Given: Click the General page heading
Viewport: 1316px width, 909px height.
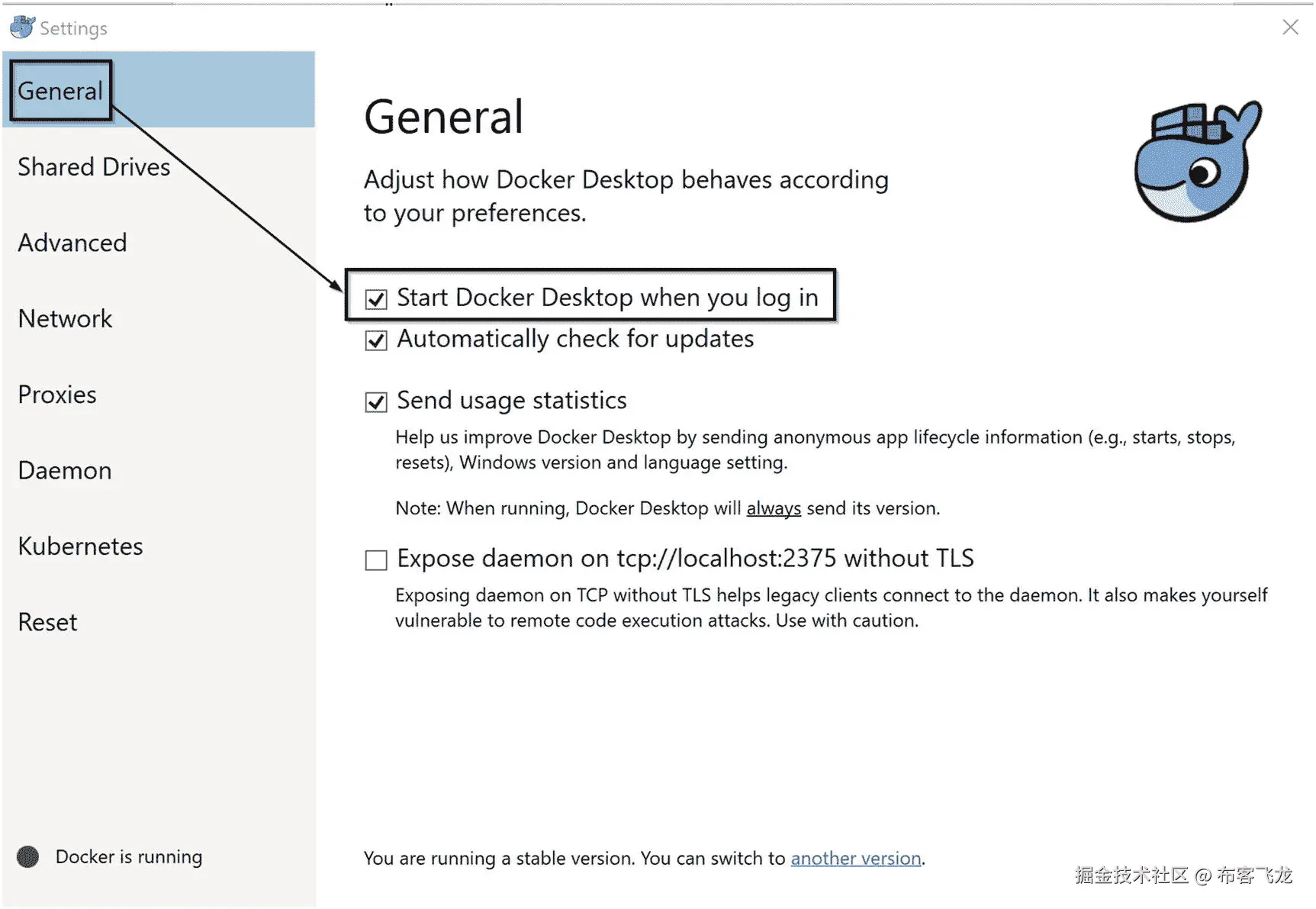Looking at the screenshot, I should click(444, 117).
